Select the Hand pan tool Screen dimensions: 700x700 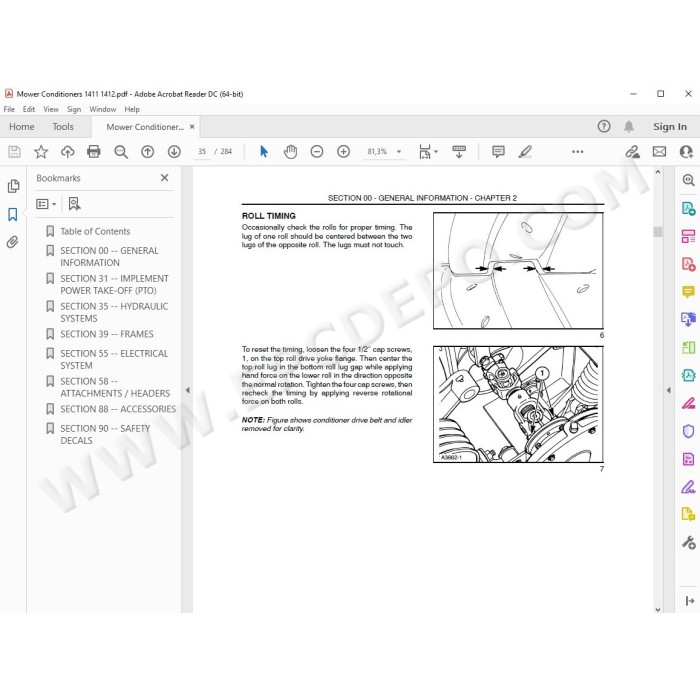(290, 152)
